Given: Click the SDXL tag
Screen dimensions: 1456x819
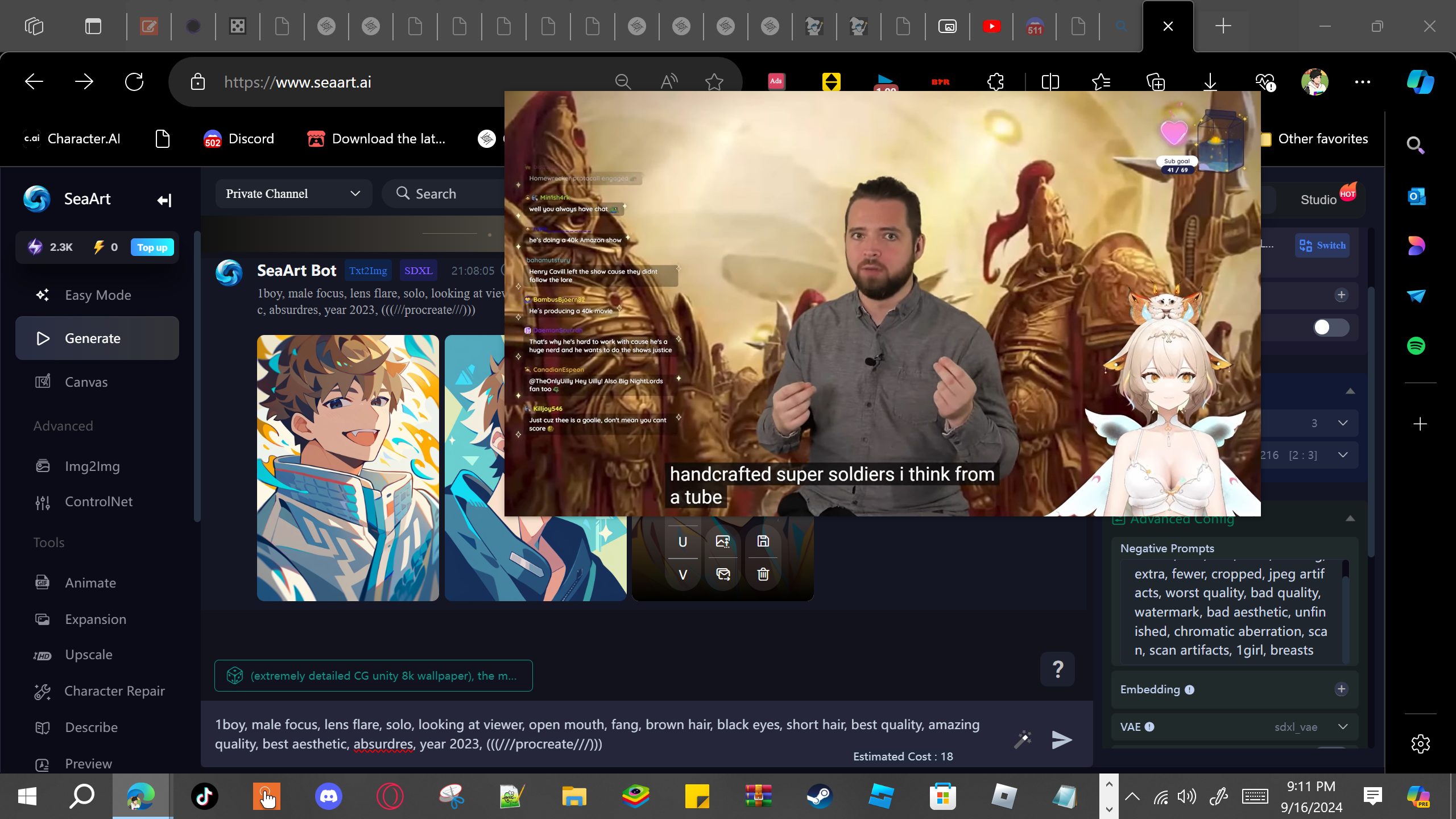Looking at the screenshot, I should [418, 271].
